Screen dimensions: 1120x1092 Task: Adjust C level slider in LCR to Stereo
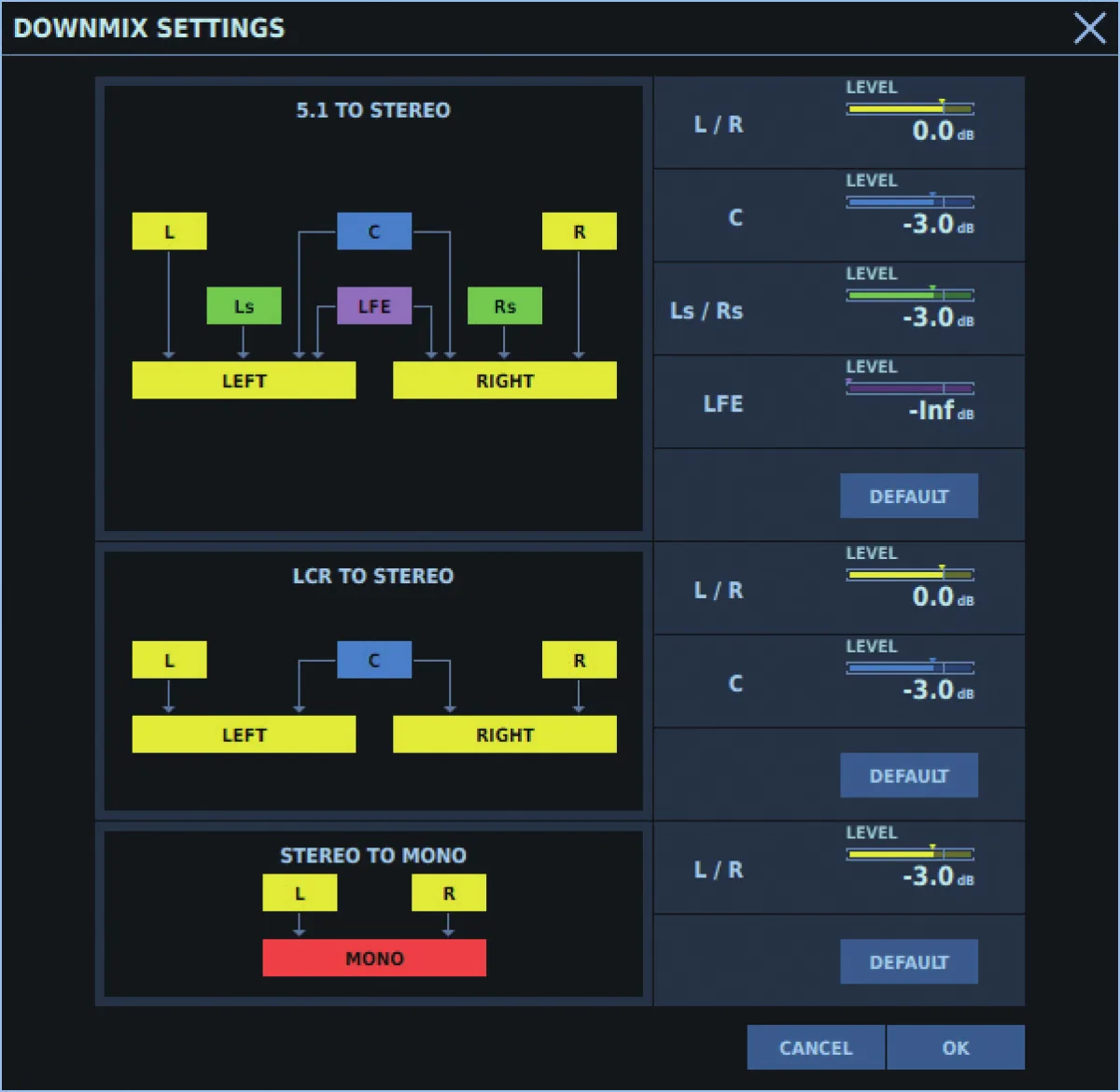point(910,667)
